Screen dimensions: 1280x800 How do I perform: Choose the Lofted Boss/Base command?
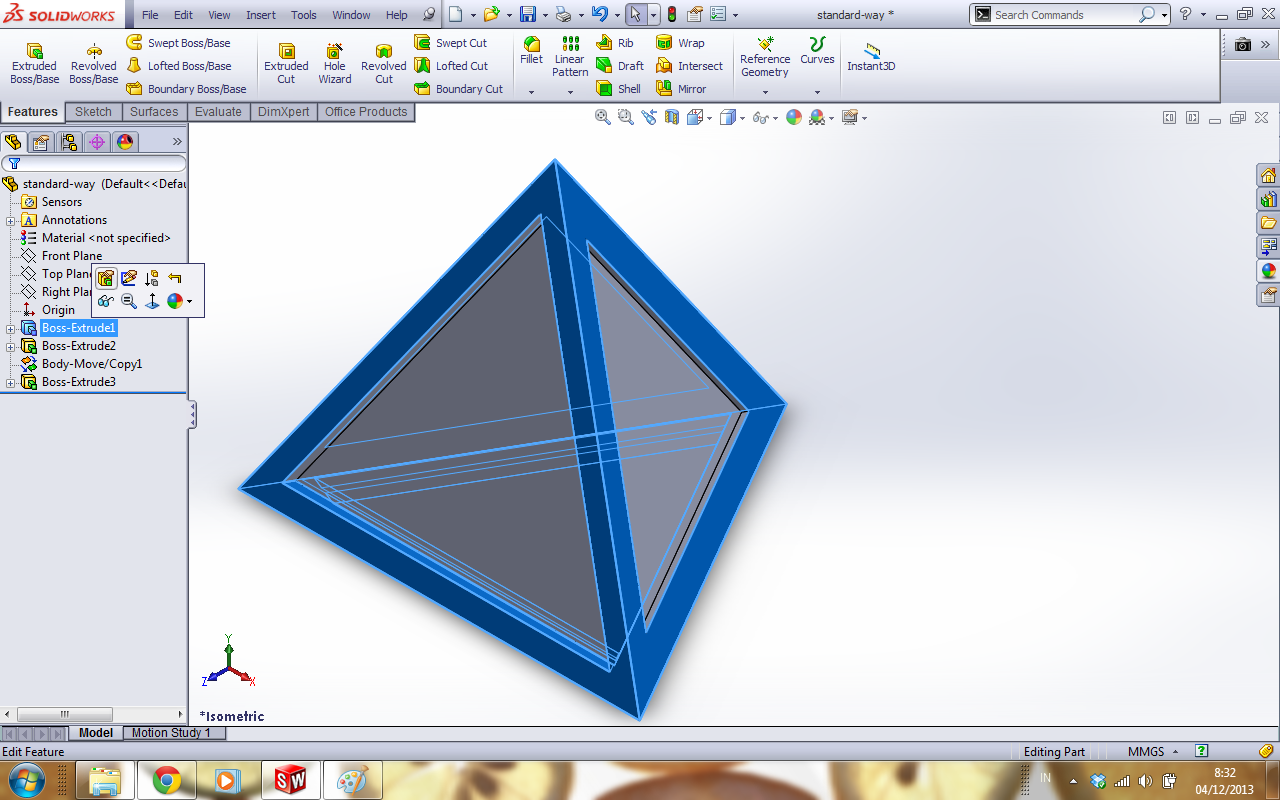coord(179,66)
